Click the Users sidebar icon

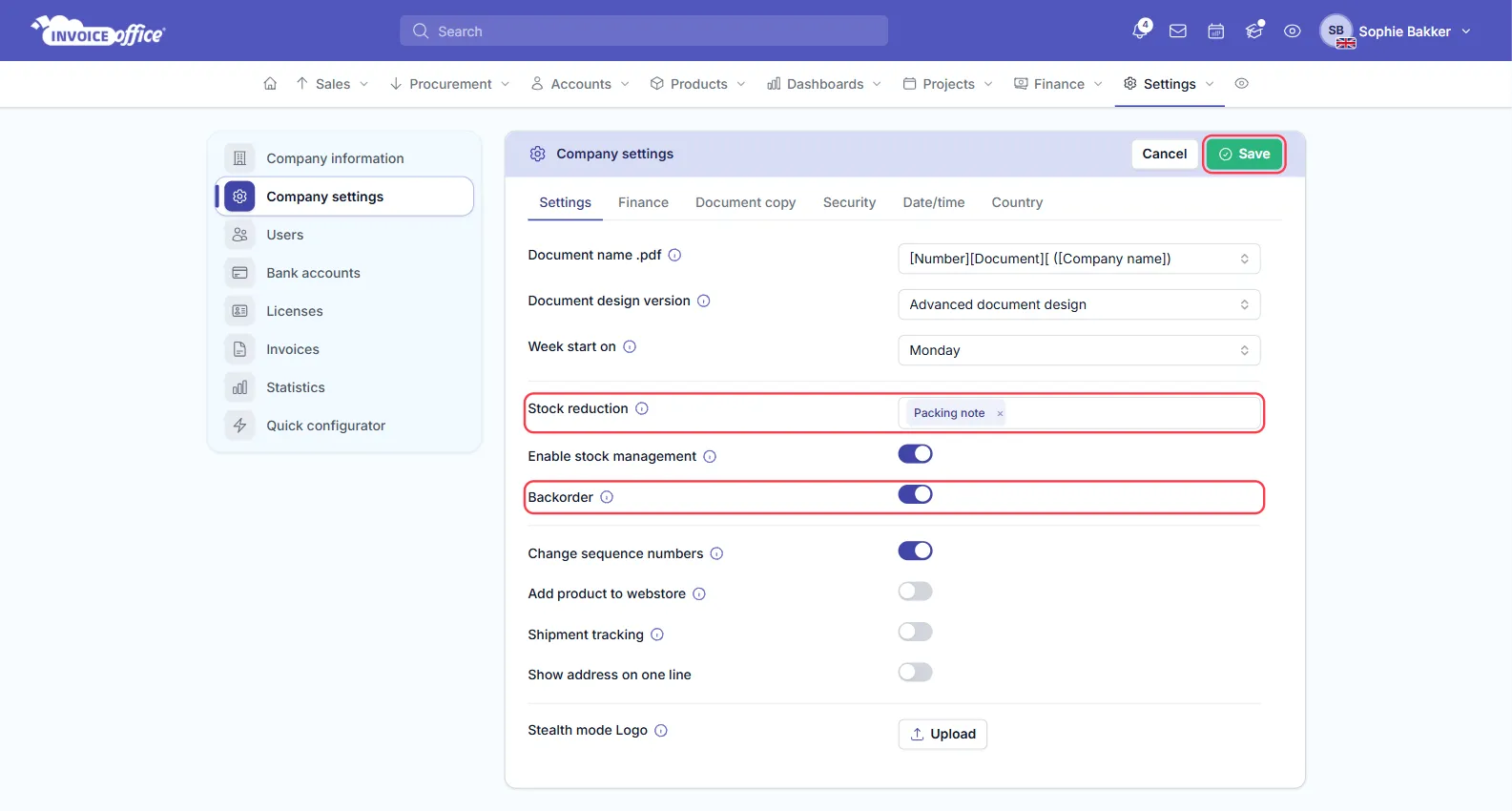[239, 235]
